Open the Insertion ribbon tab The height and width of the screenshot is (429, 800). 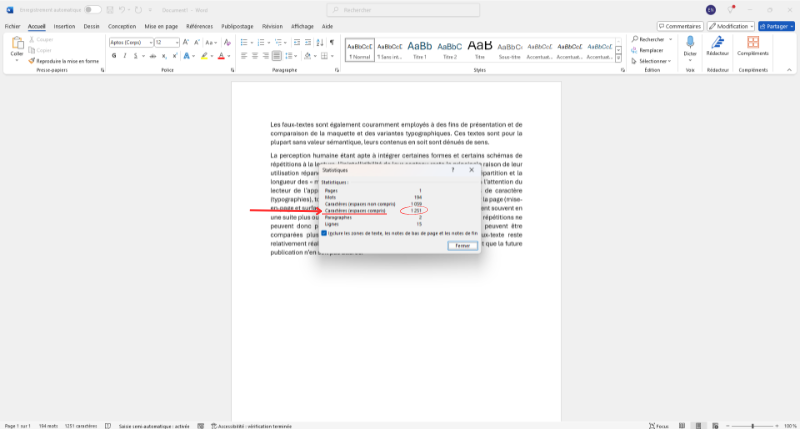point(64,26)
